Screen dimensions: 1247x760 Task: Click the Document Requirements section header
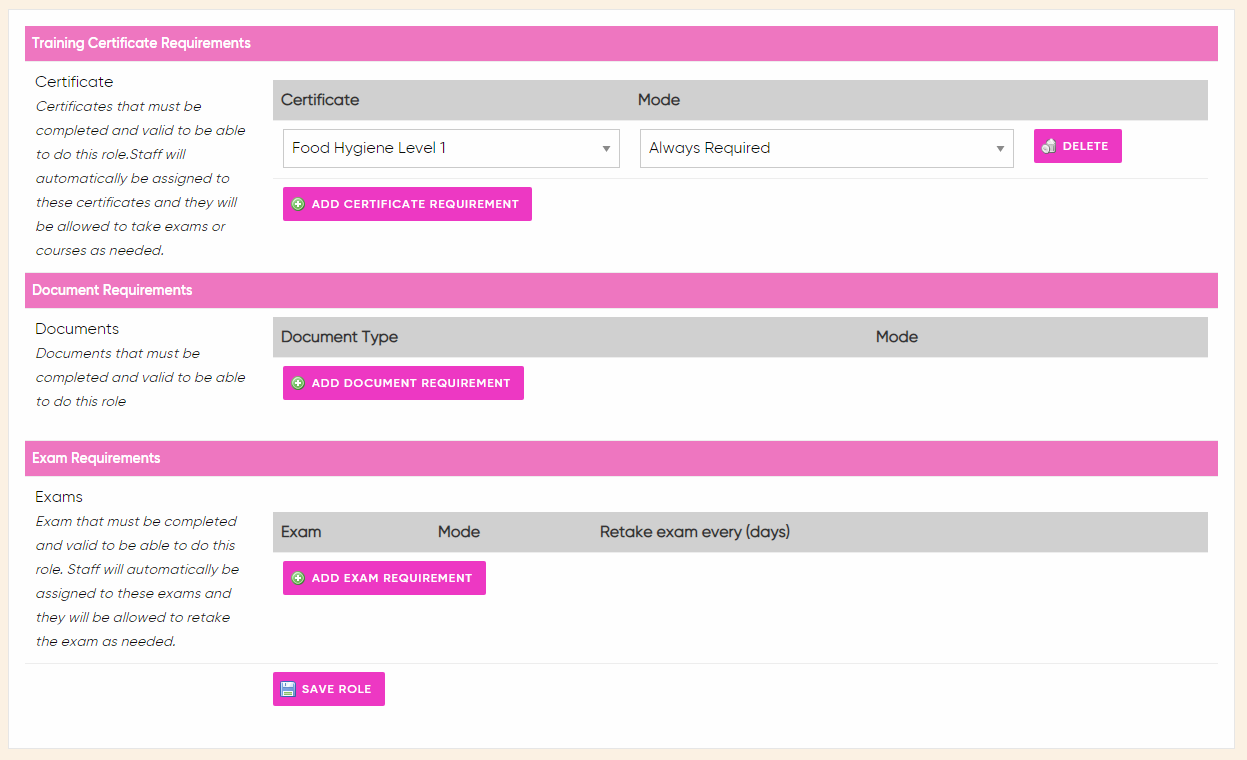coord(110,289)
